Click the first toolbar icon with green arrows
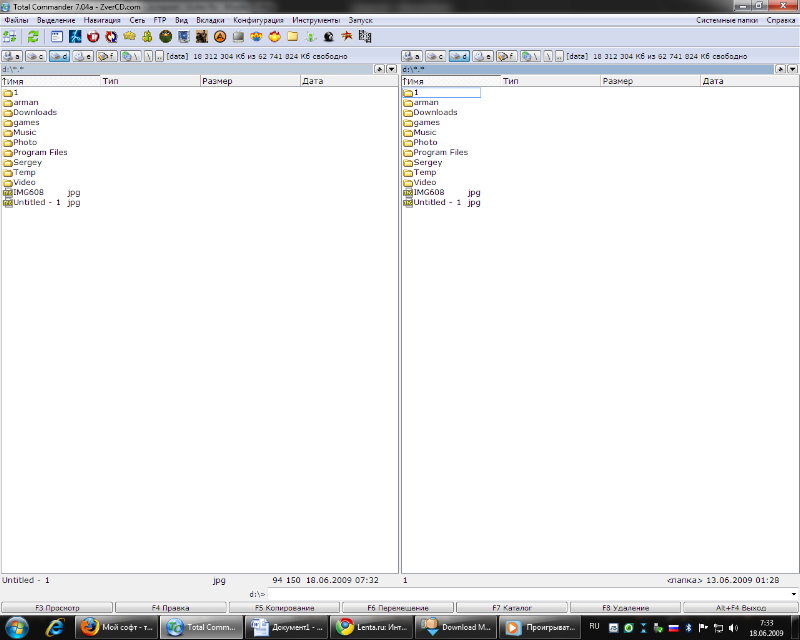800x640 pixels. click(10, 37)
